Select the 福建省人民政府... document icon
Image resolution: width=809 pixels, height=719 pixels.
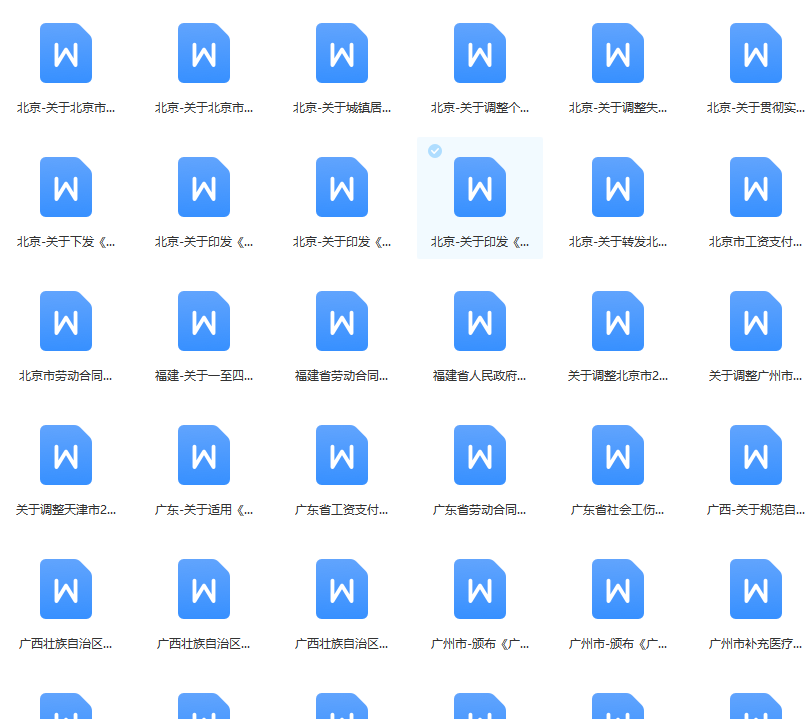point(480,321)
